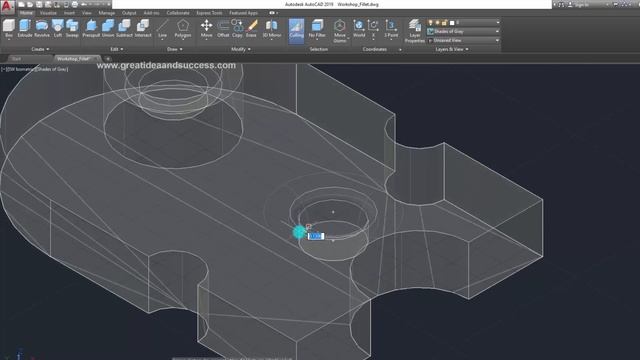Expand the Draw panel
This screenshot has height=360, width=640.
tap(175, 49)
